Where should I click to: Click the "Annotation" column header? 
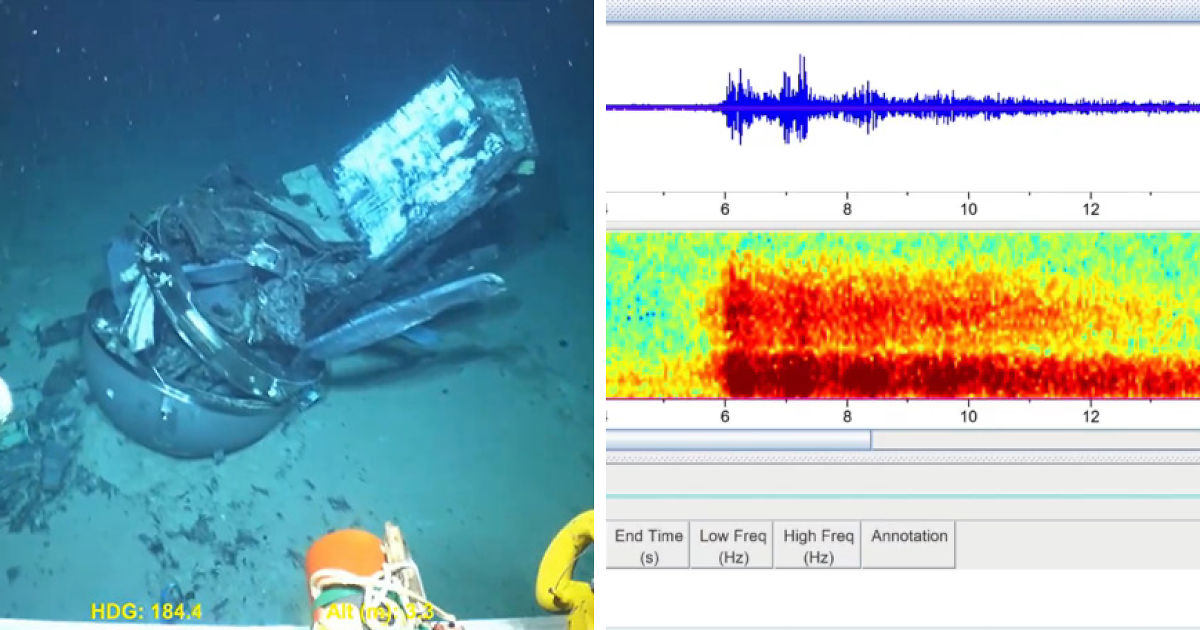pos(908,543)
